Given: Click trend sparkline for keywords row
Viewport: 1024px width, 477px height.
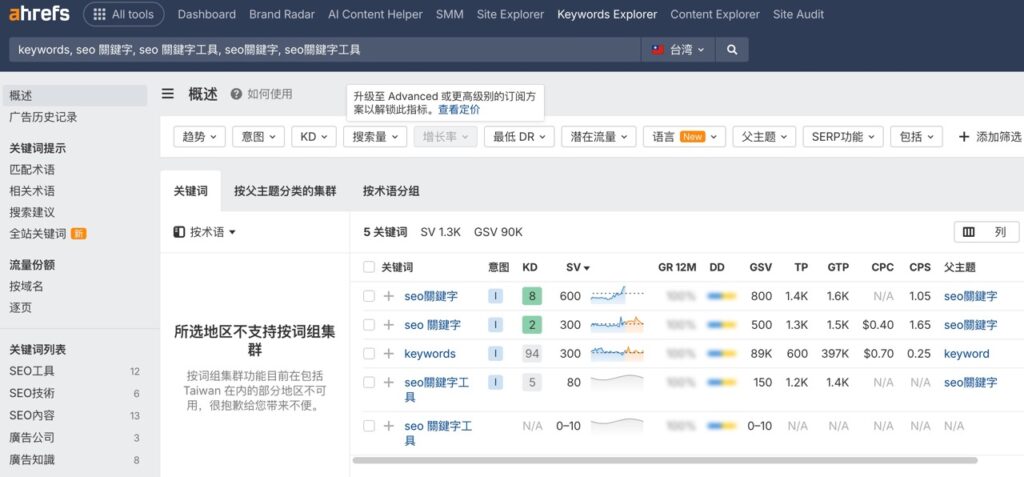Looking at the screenshot, I should click(x=617, y=354).
